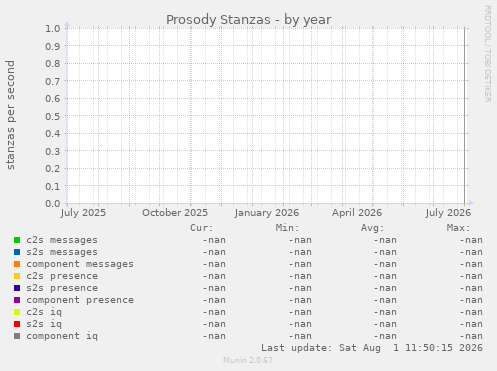Click the 'July 2025' x-axis label

click(x=83, y=213)
